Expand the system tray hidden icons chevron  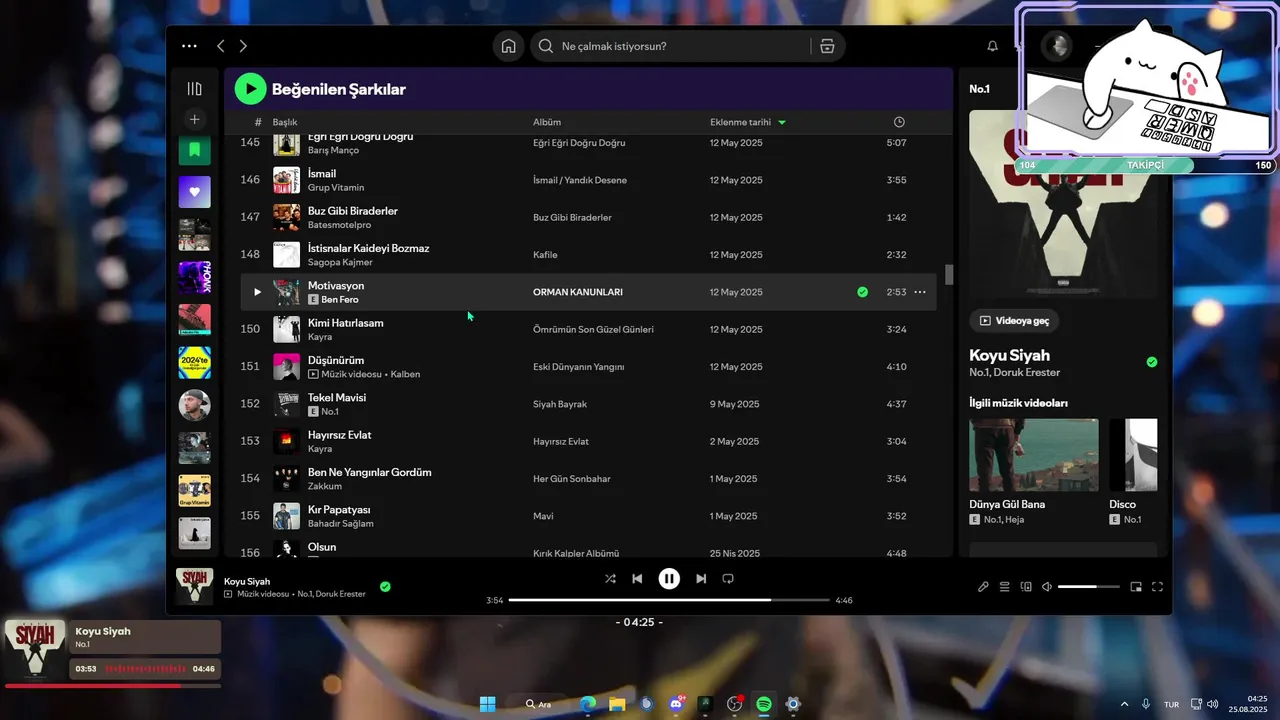coord(1124,704)
